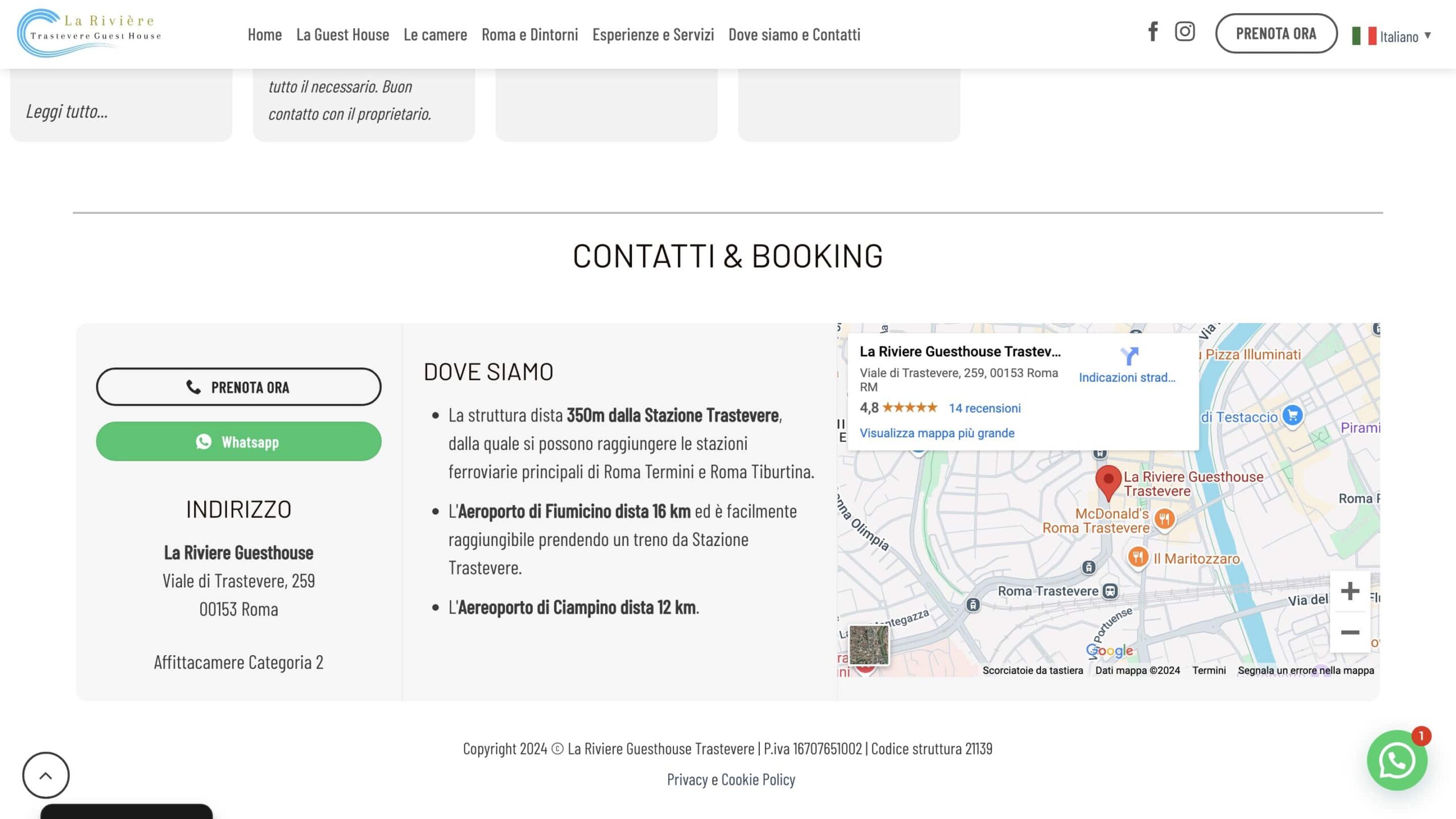Viewport: 1456px width, 819px height.
Task: Click the floating WhatsApp chat bubble
Action: point(1397,760)
